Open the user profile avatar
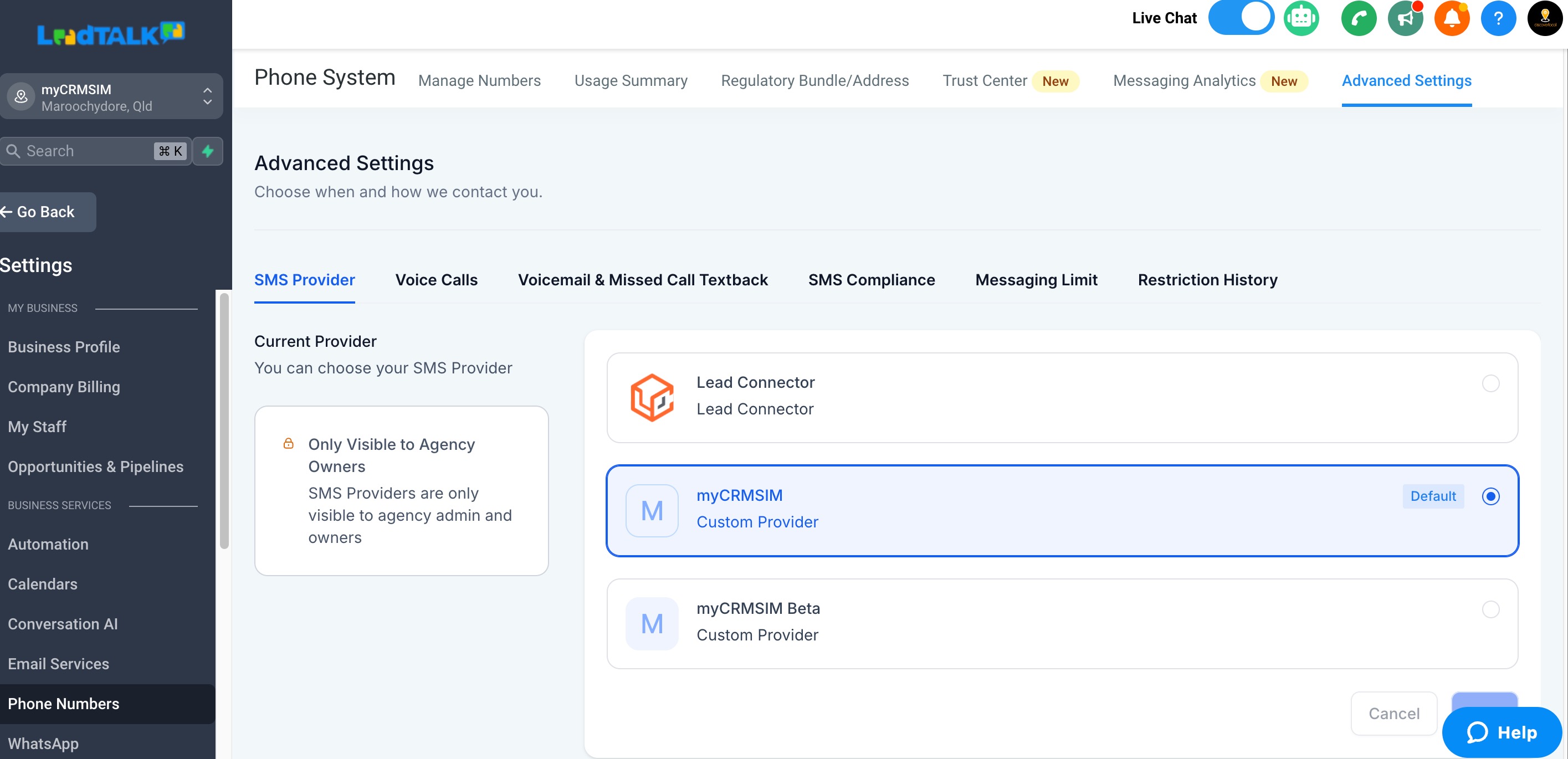 (1544, 18)
